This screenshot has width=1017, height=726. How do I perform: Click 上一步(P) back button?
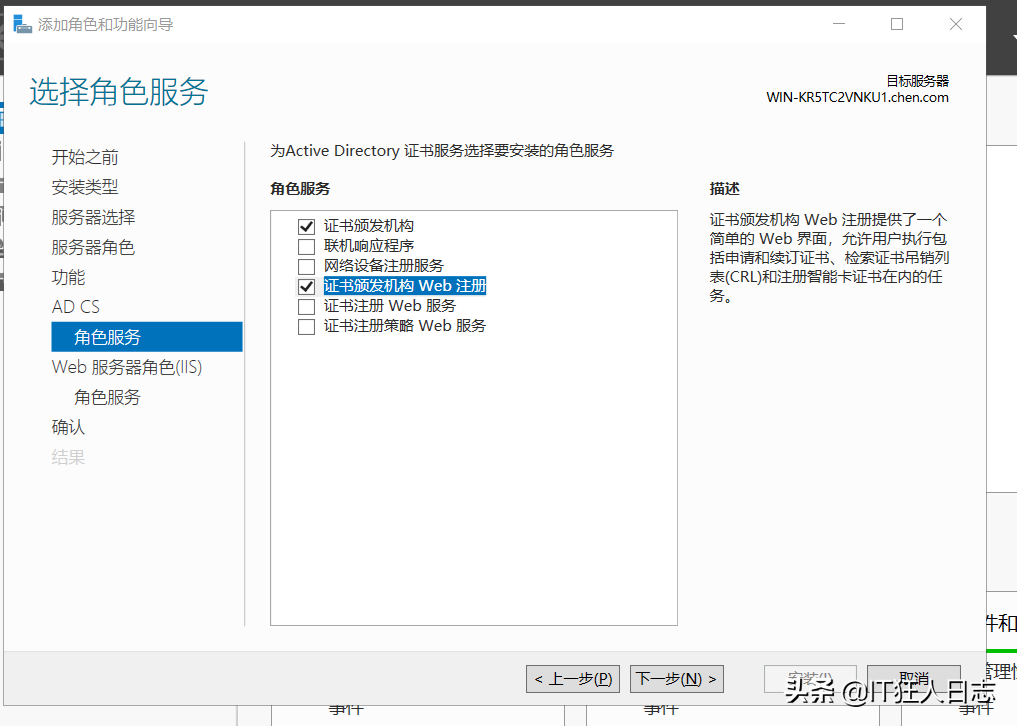[x=573, y=679]
